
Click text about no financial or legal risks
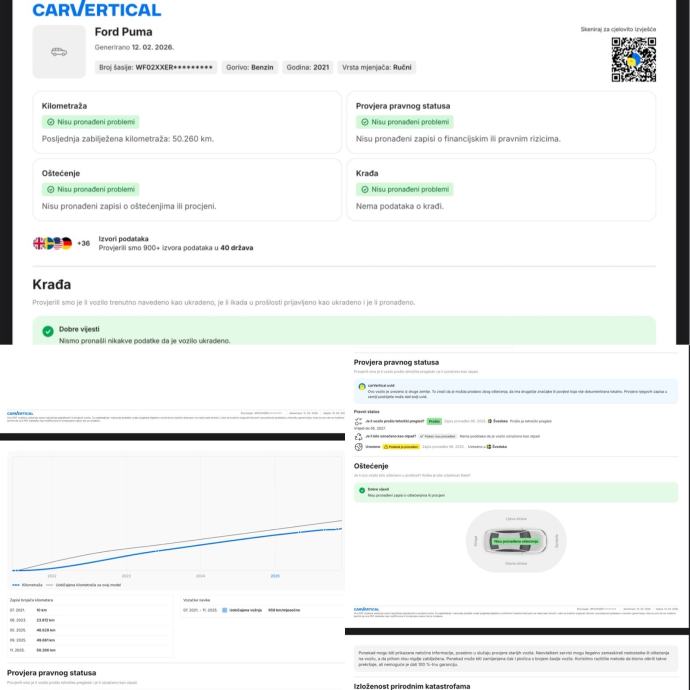click(x=458, y=139)
